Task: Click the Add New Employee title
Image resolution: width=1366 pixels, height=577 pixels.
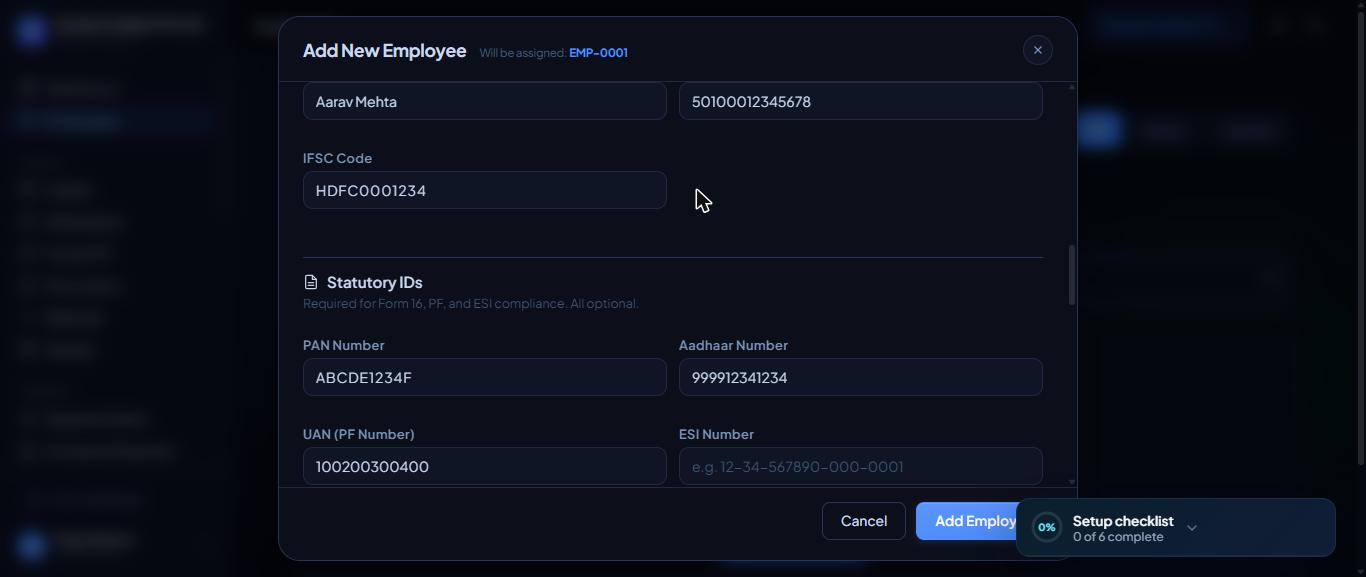Action: tap(385, 50)
